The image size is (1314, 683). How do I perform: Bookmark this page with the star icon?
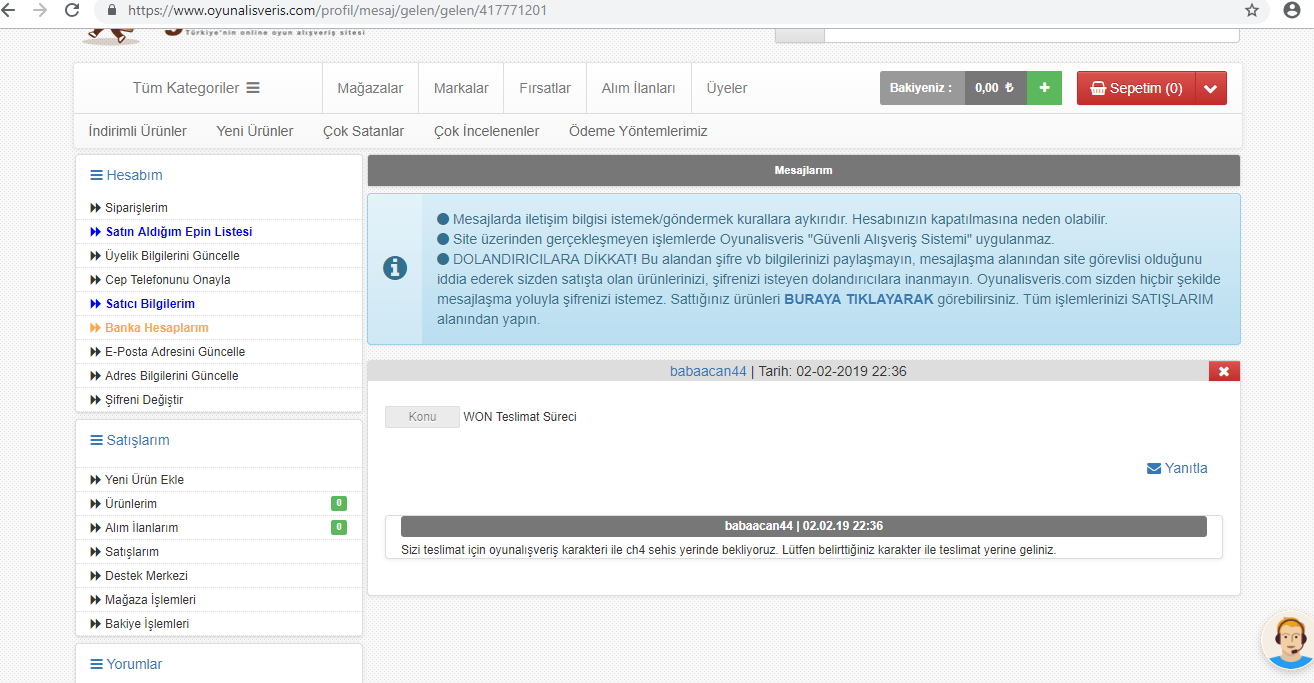pos(1251,10)
